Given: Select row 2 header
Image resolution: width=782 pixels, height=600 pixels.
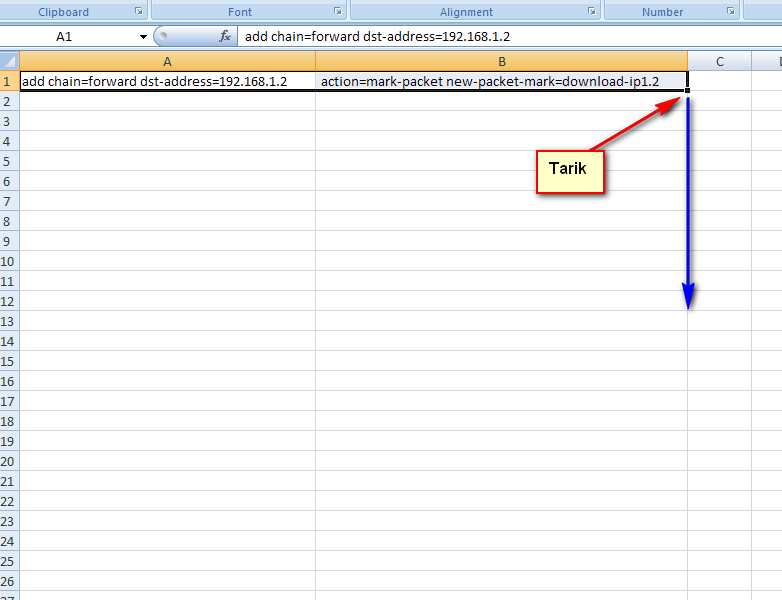Looking at the screenshot, I should pyautogui.click(x=9, y=101).
